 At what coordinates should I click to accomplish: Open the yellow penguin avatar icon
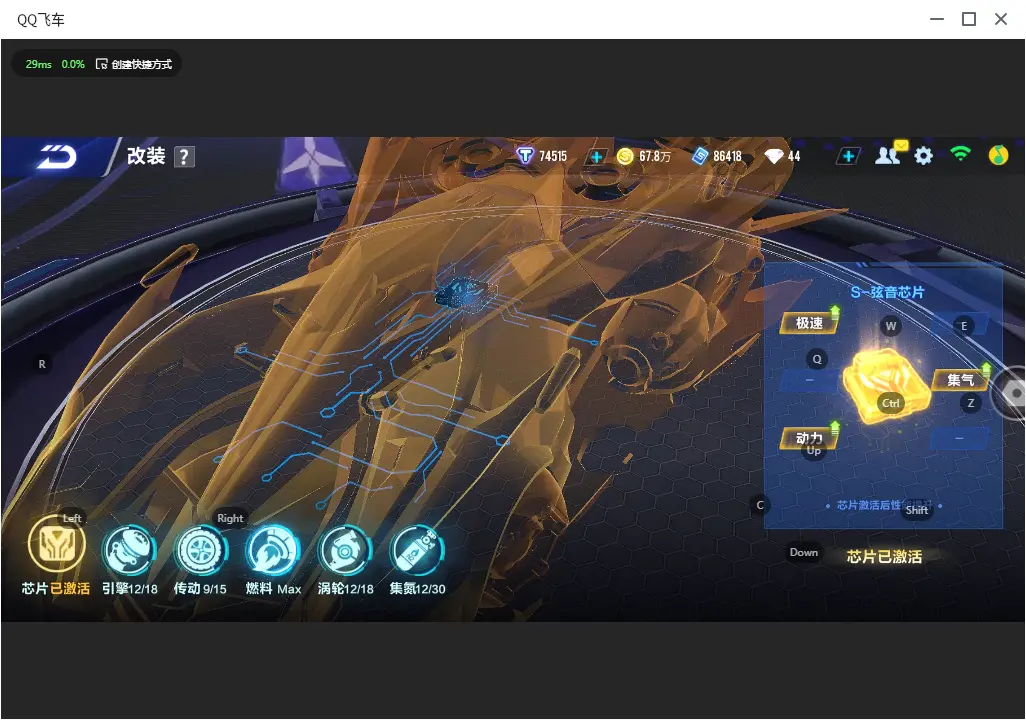(x=998, y=156)
